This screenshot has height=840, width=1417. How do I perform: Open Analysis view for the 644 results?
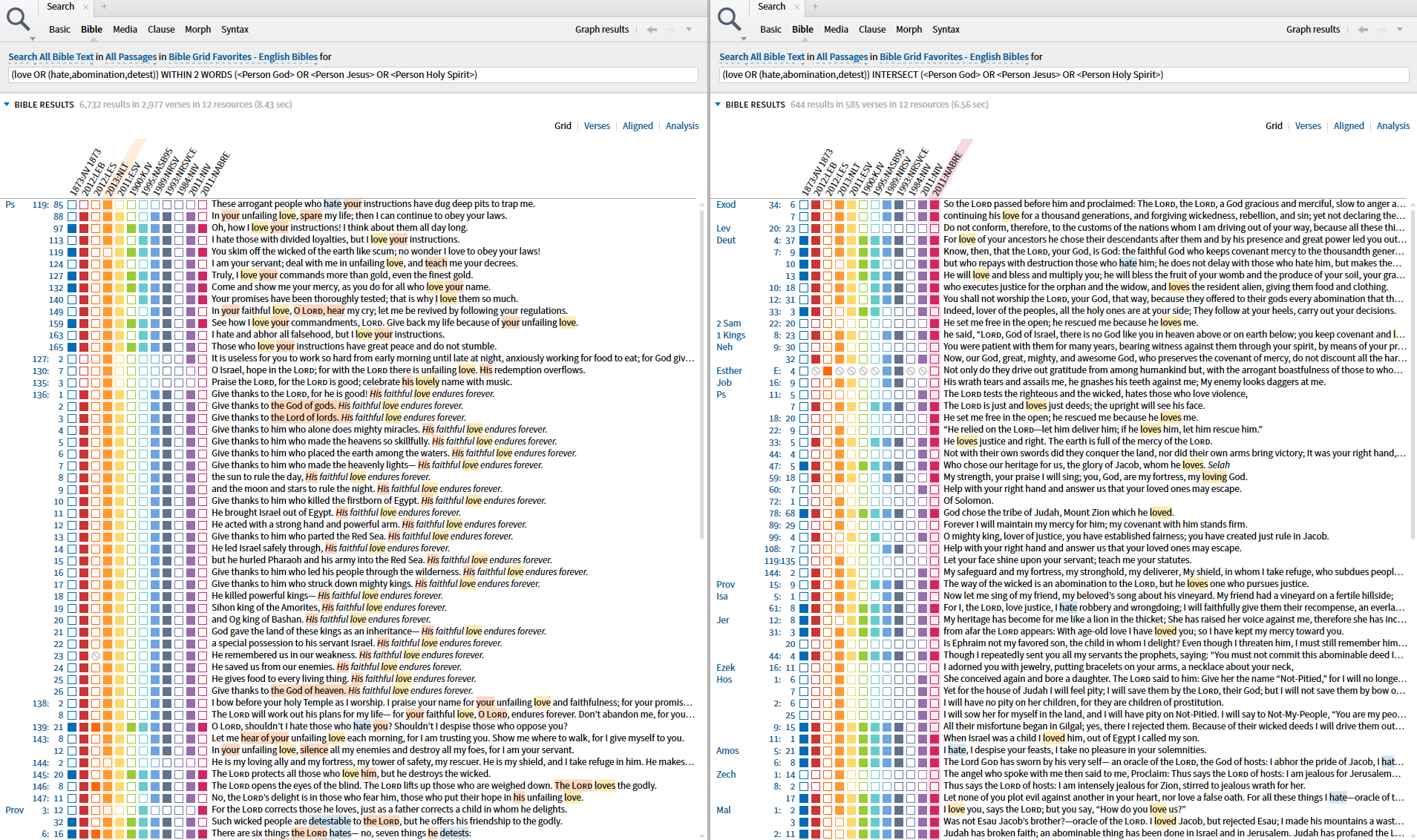(1393, 126)
